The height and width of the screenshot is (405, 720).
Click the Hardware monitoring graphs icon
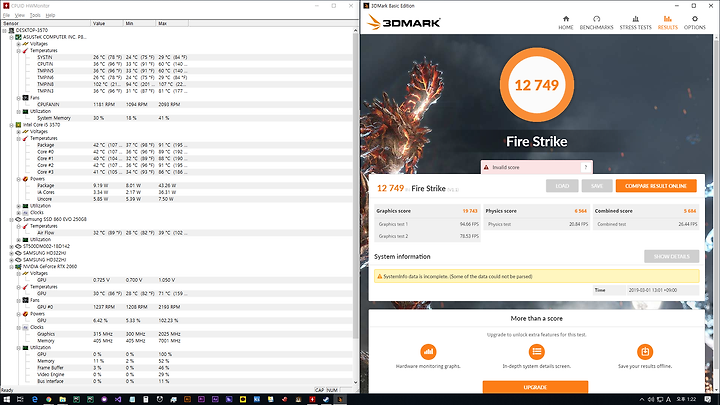pyautogui.click(x=428, y=352)
